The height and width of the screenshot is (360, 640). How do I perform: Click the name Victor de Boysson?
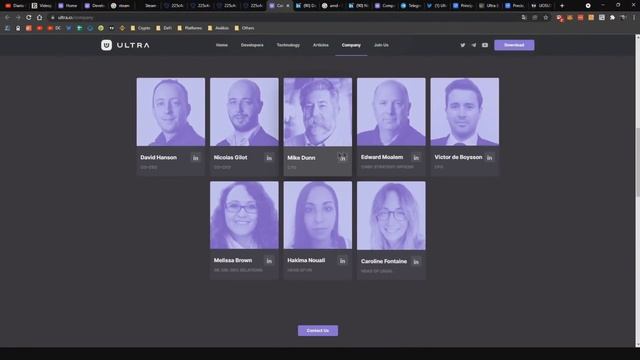coord(458,157)
